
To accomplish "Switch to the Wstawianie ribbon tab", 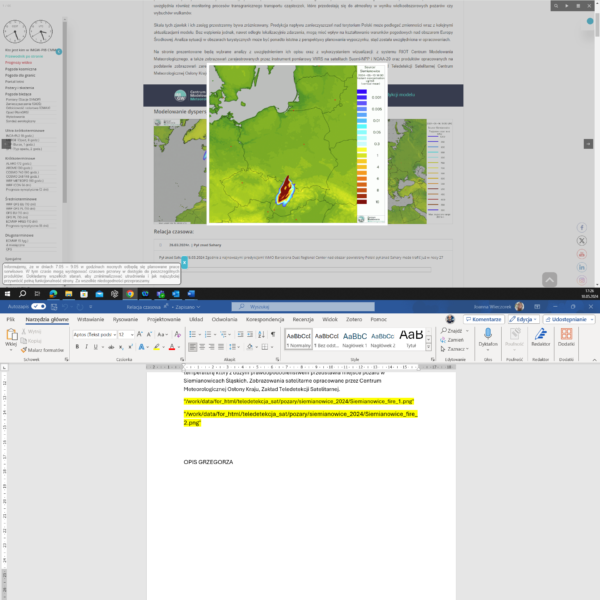I will [x=90, y=319].
